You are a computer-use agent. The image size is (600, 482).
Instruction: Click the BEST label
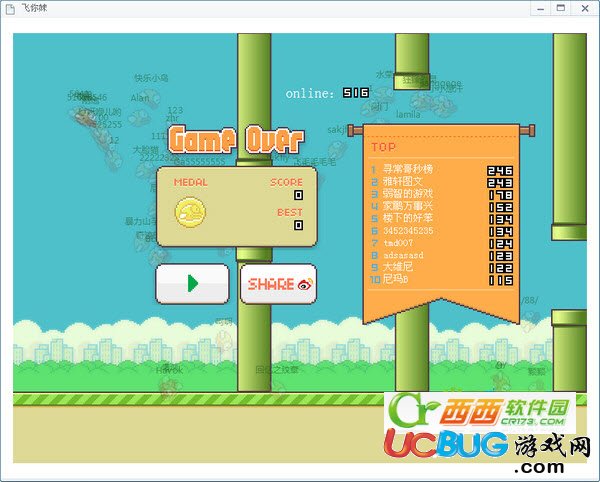290,212
